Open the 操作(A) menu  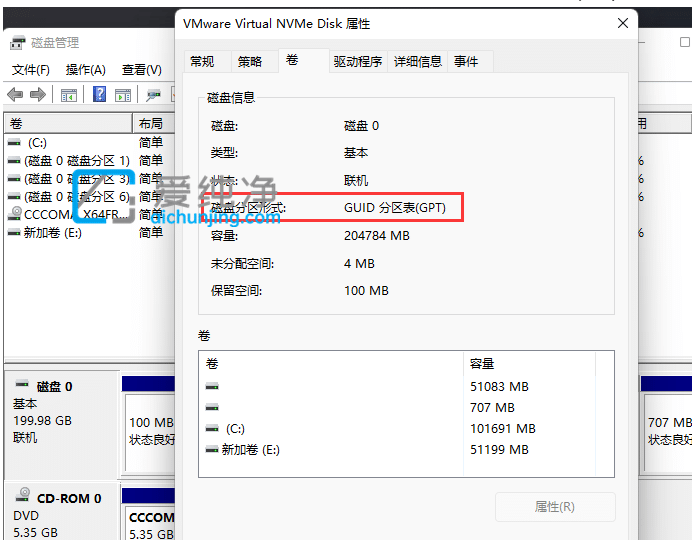pos(86,70)
